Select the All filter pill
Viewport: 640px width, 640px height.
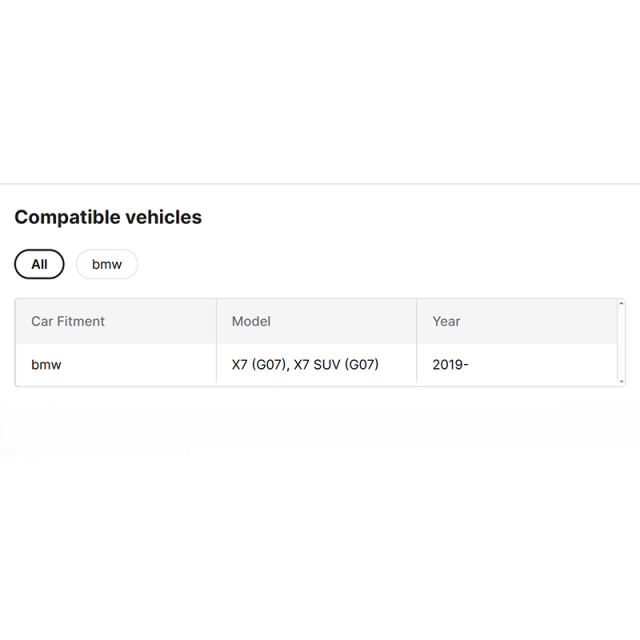tap(39, 264)
